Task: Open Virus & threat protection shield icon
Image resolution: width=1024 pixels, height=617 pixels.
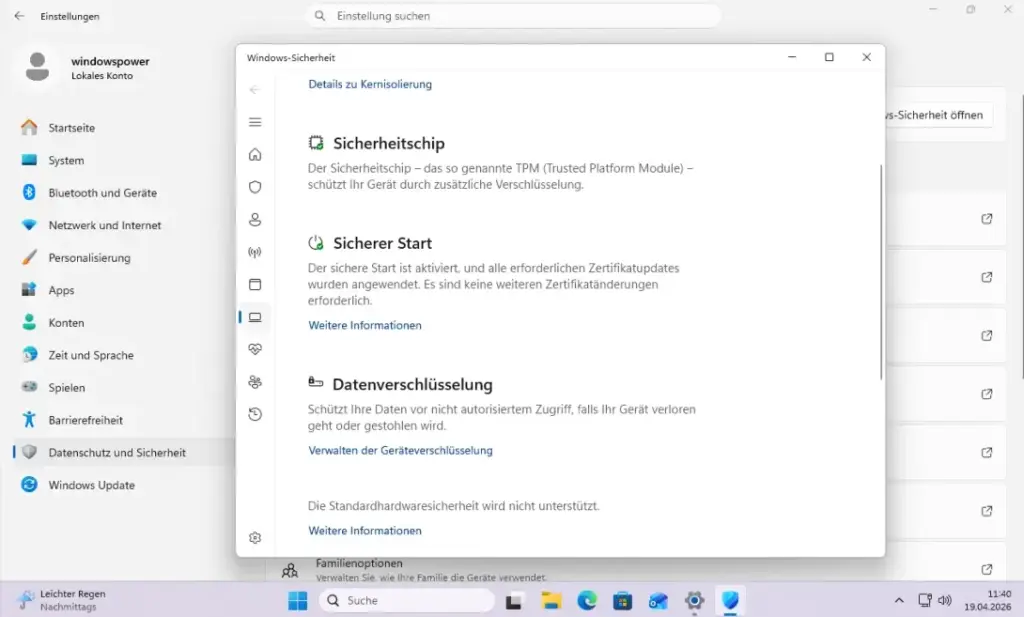Action: tap(255, 187)
